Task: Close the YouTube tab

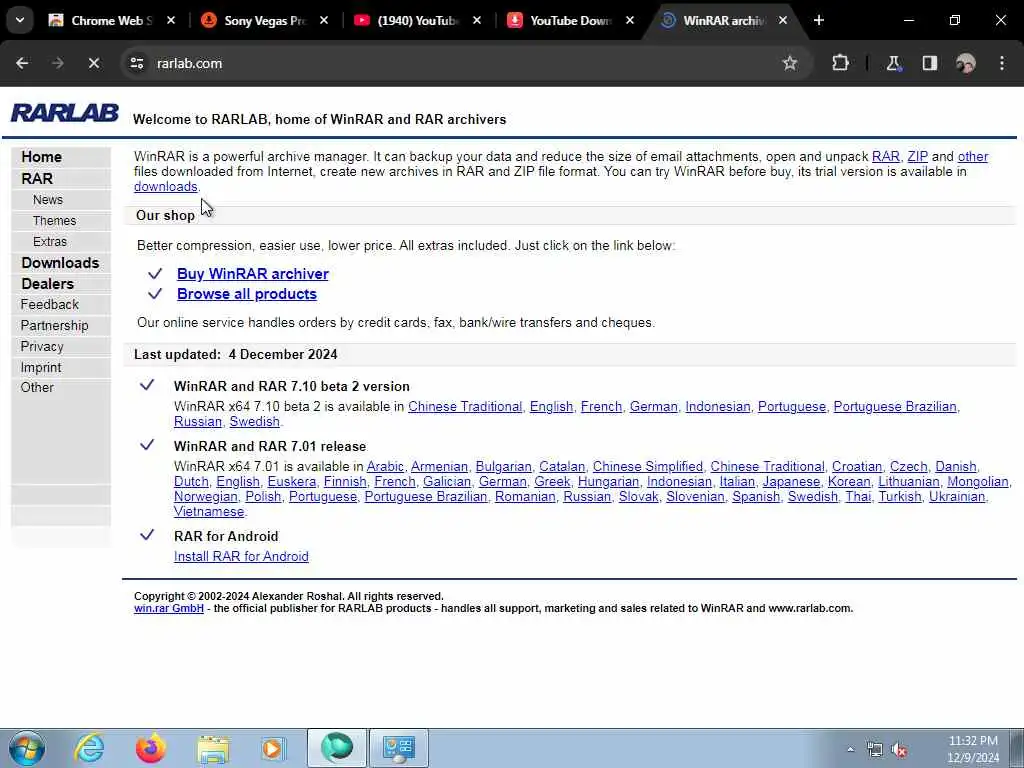Action: 477,20
